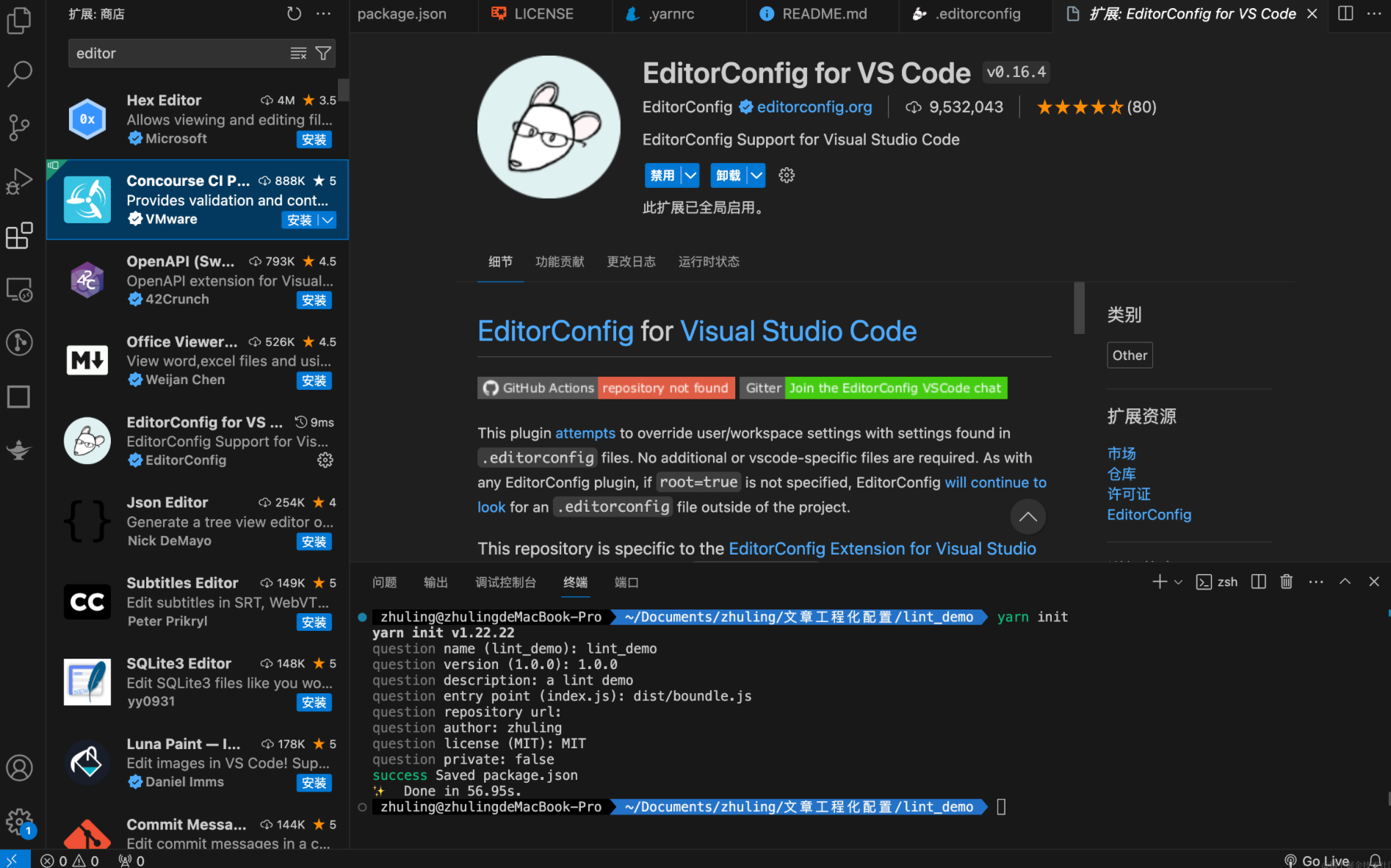This screenshot has width=1391, height=868.
Task: Open extension settings gear beside 卸载
Action: pyautogui.click(x=787, y=176)
